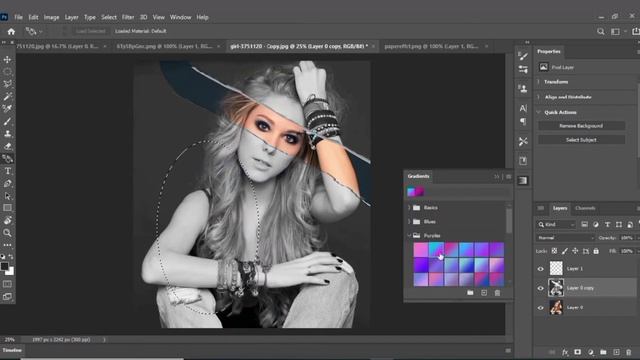Collapse the Quick Actions section

click(x=538, y=112)
